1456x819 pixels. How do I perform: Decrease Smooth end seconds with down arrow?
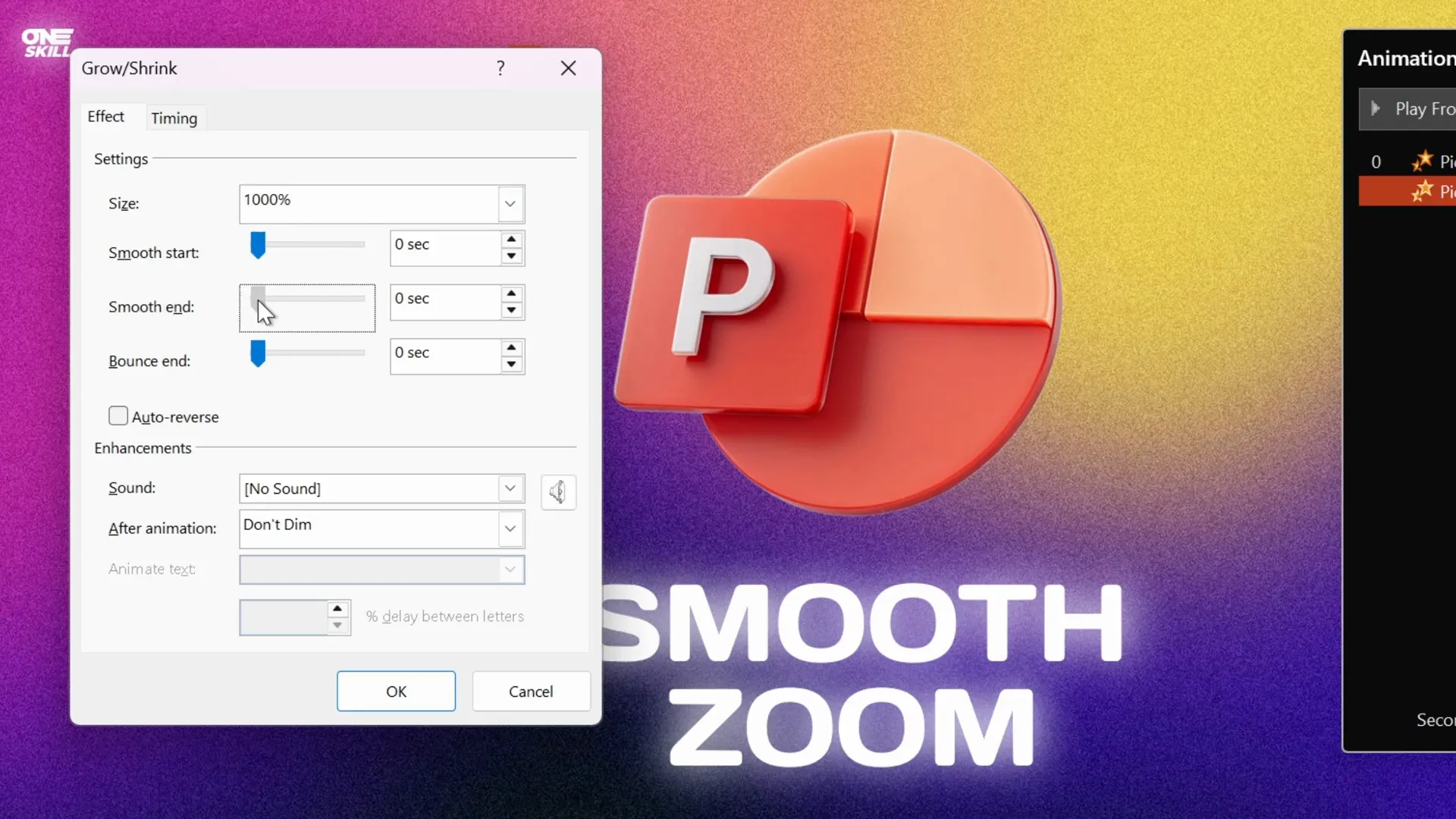click(x=512, y=310)
